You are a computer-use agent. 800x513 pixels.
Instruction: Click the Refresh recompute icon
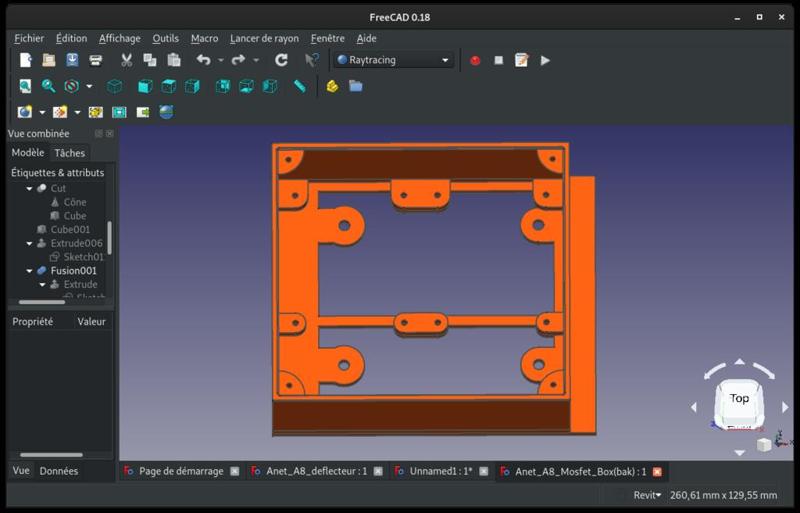281,60
